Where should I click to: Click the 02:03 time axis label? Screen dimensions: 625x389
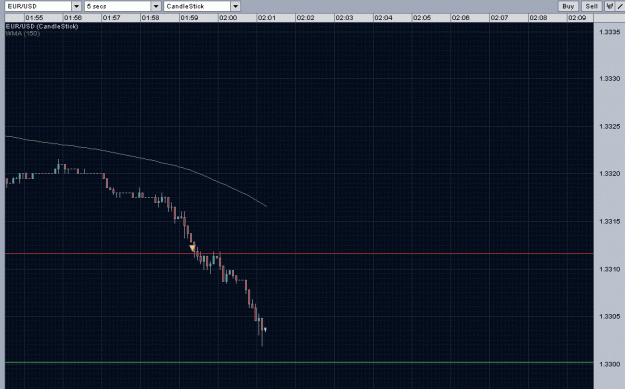(x=344, y=18)
